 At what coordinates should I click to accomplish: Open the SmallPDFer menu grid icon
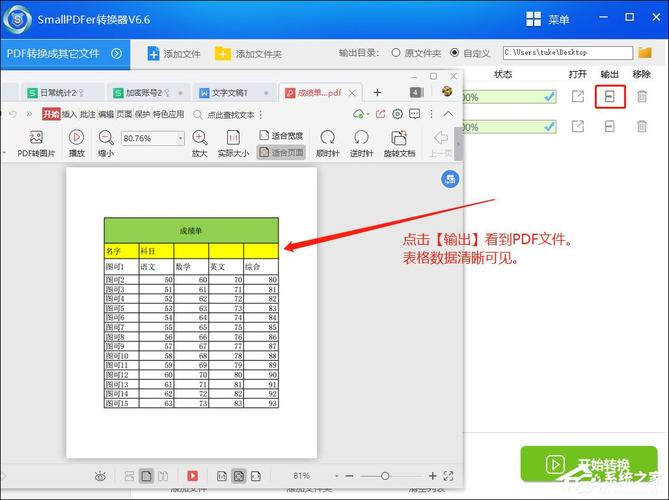(533, 19)
